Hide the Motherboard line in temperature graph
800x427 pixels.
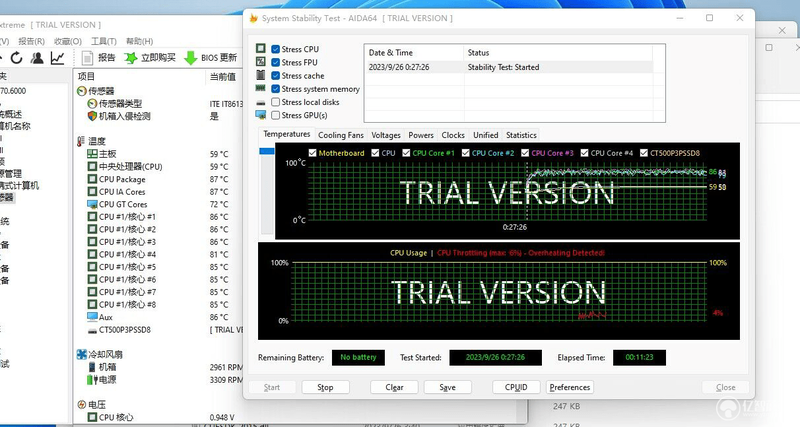pos(313,153)
